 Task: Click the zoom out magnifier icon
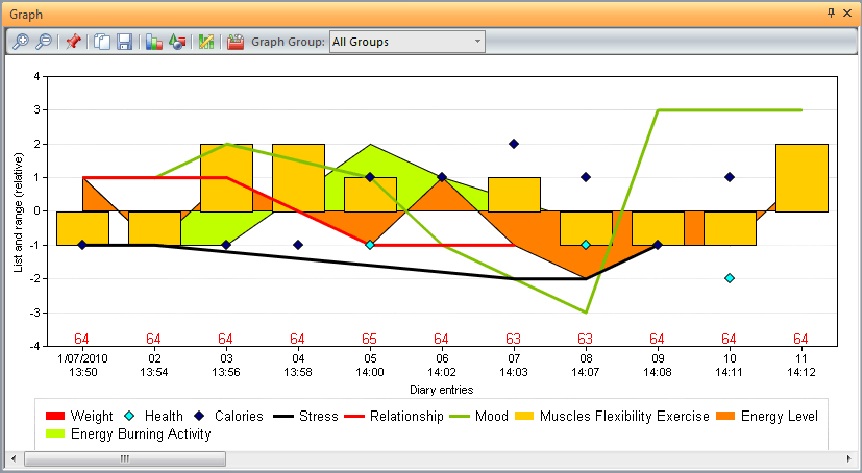pos(43,42)
